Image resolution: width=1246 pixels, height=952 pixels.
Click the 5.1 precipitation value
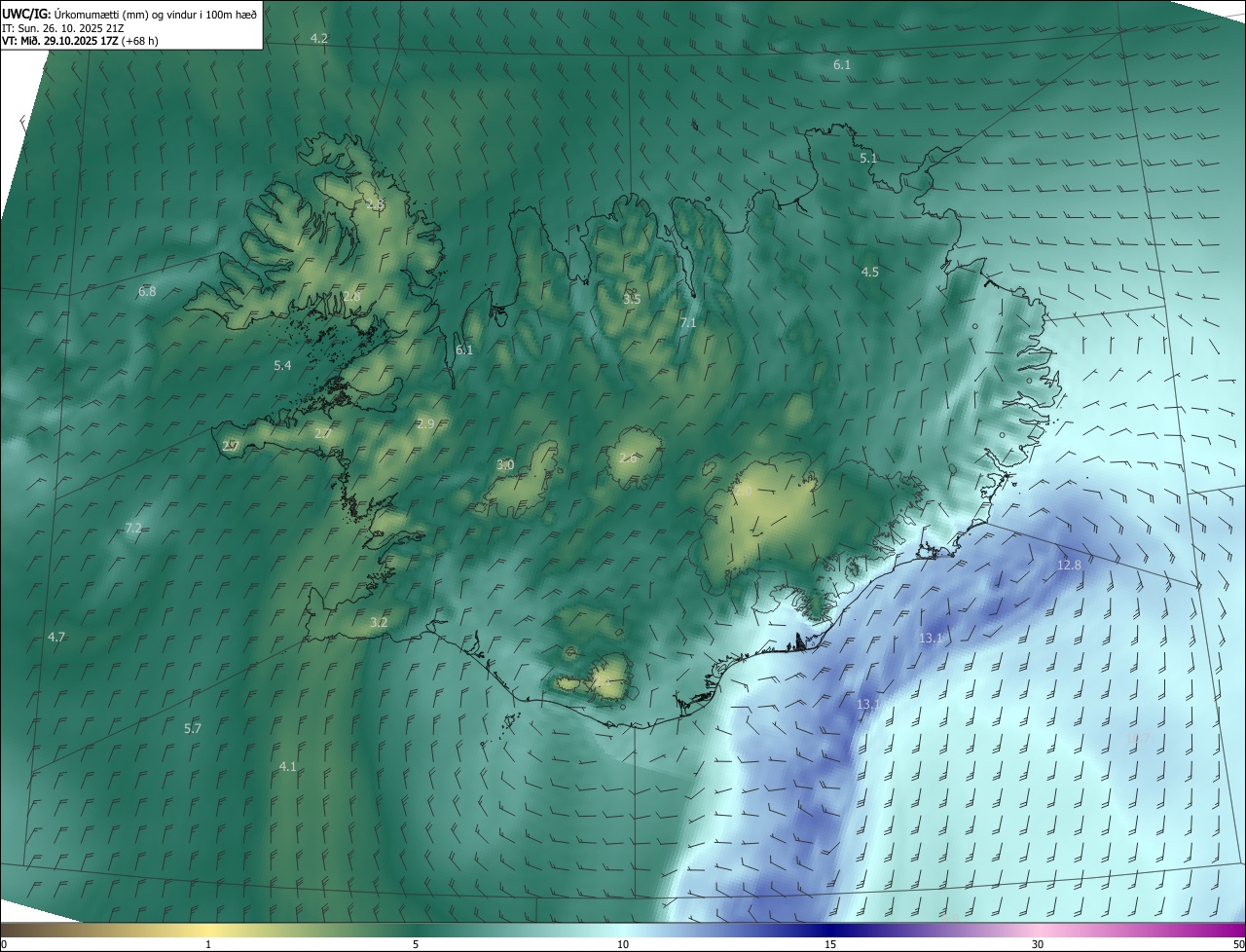868,158
